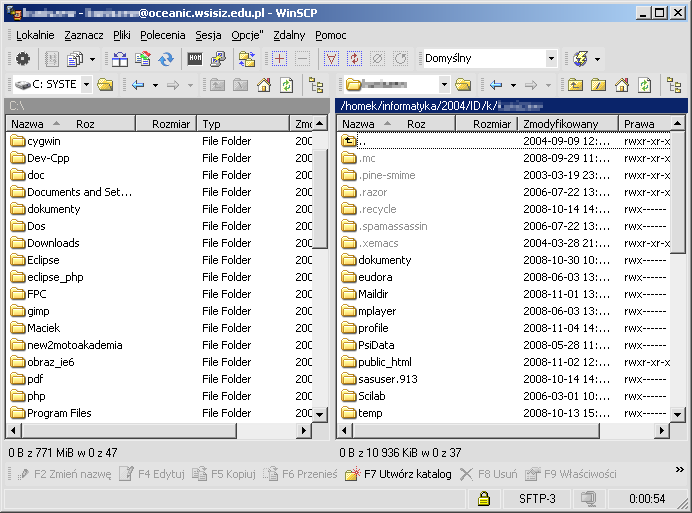Select the remote parent directory '..' row
Image resolution: width=692 pixels, height=513 pixels.
pos(504,141)
